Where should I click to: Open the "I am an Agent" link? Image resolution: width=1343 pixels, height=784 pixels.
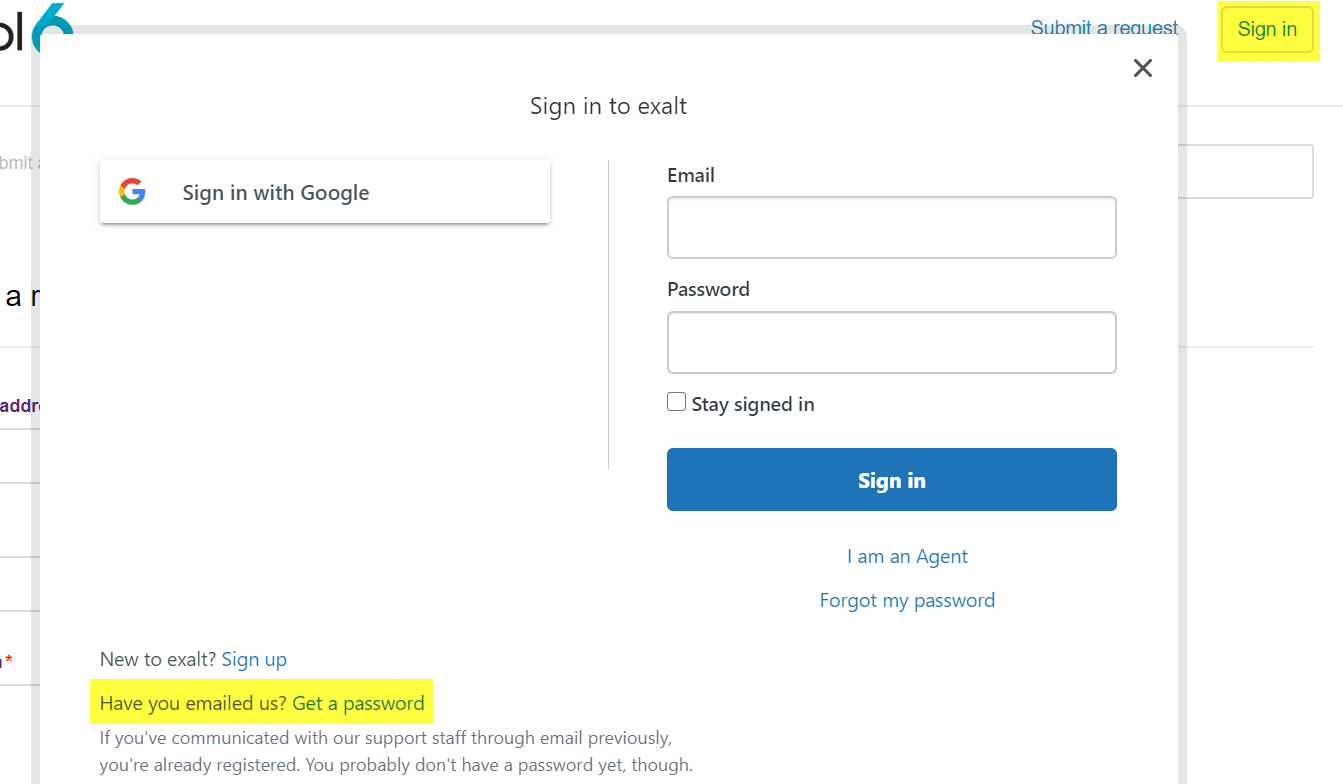point(907,557)
